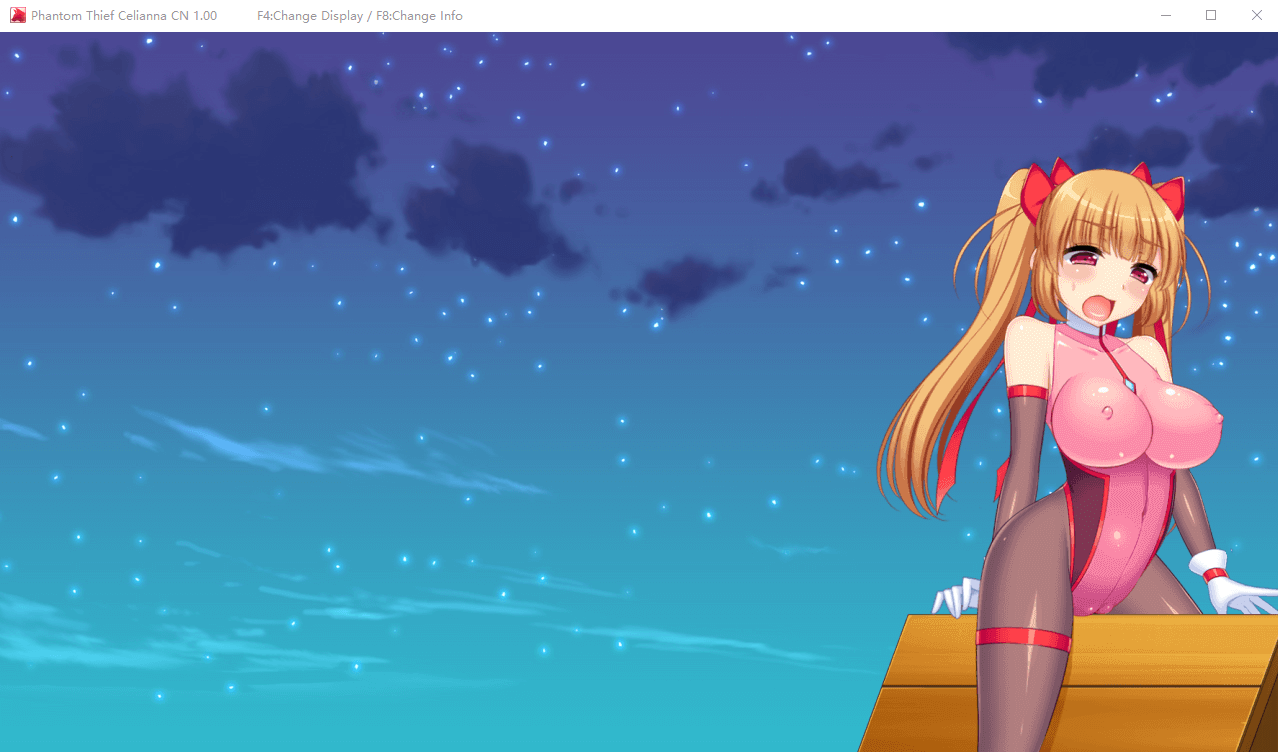This screenshot has width=1278, height=752.
Task: Minimize the Phantom Thief Celianna window
Action: (x=1166, y=16)
